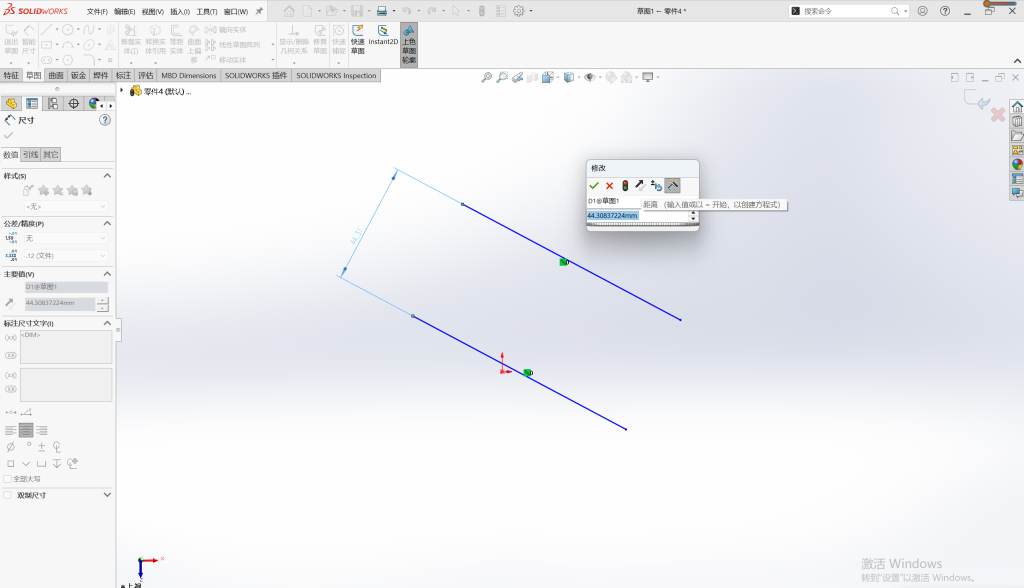Viewport: 1024px width, 588px height.
Task: Click the 快速草图 (Rapid Sketch) icon
Action: [358, 40]
